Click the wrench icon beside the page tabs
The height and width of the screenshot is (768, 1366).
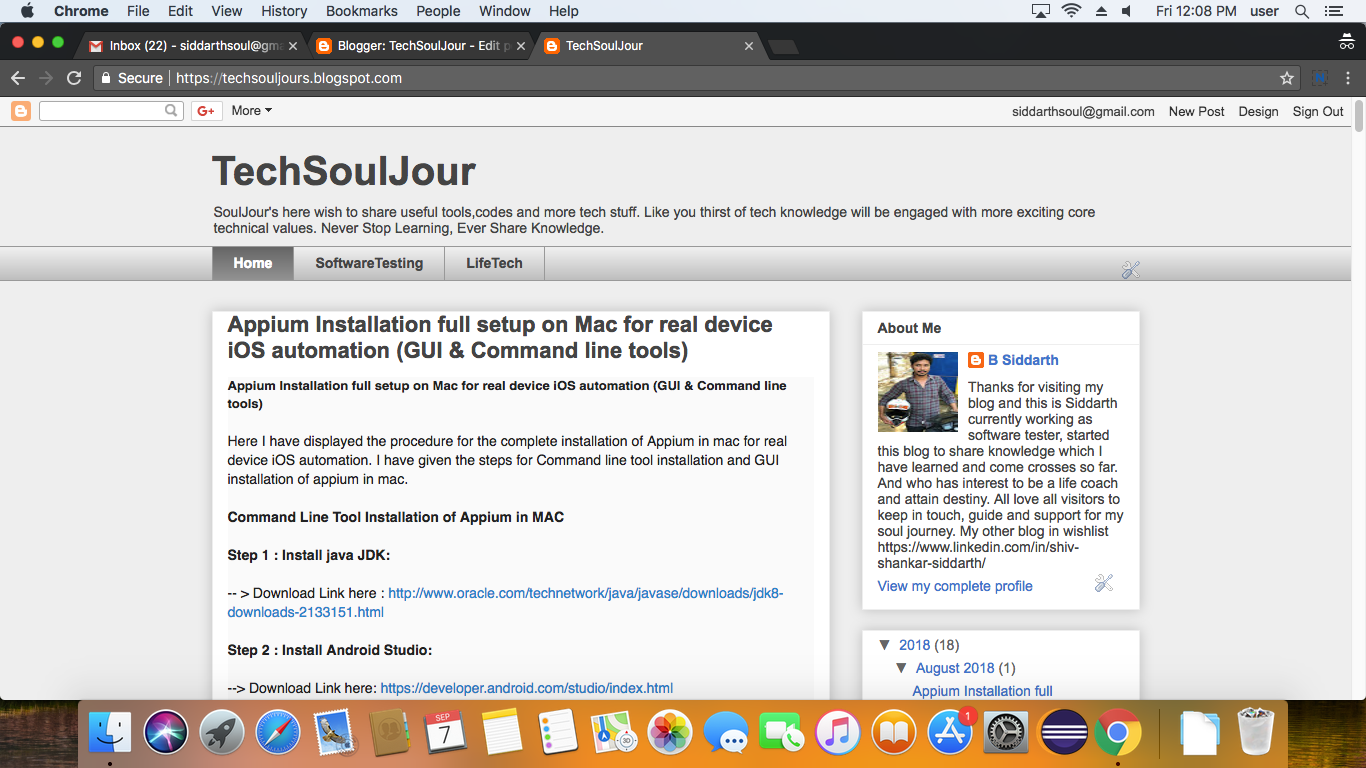(1131, 269)
